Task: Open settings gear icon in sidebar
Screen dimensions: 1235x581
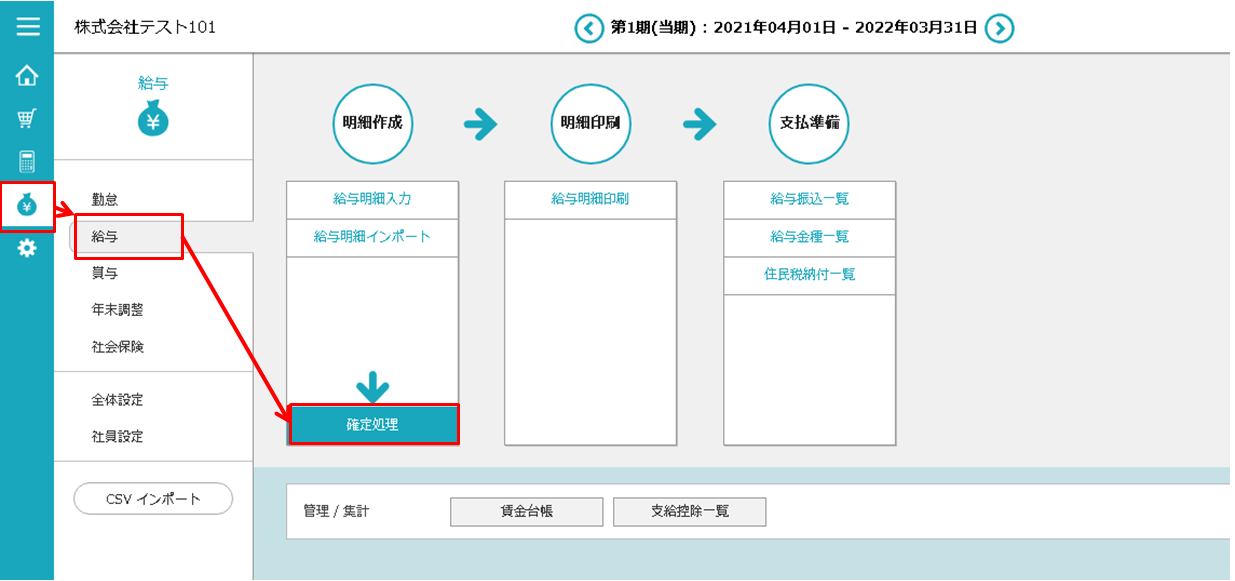Action: coord(27,248)
